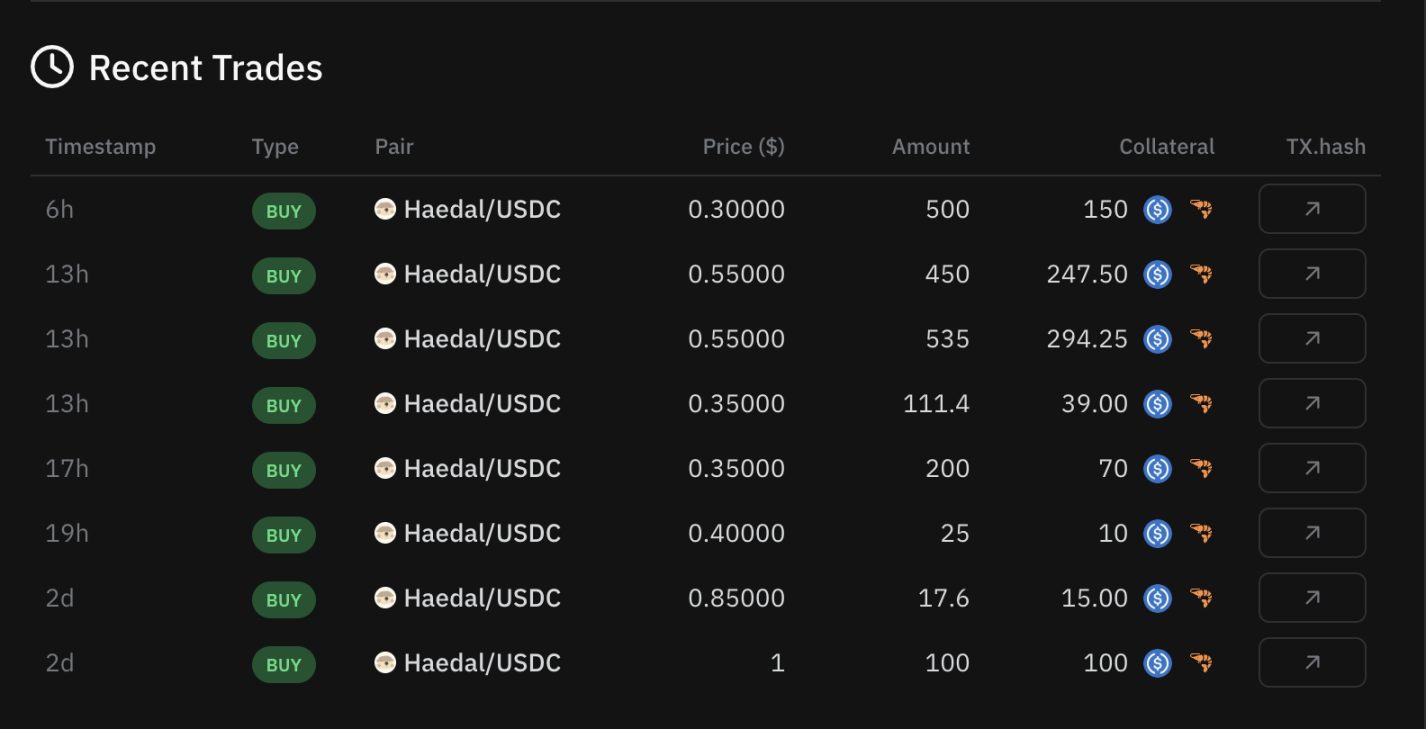Open transaction link for the 6h trade

1311,209
